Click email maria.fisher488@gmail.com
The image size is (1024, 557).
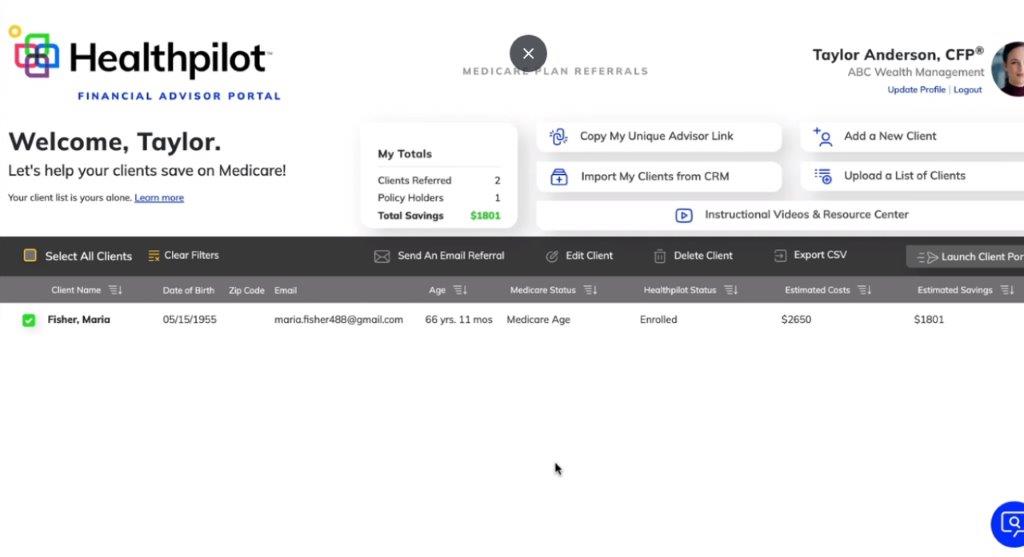(x=338, y=320)
